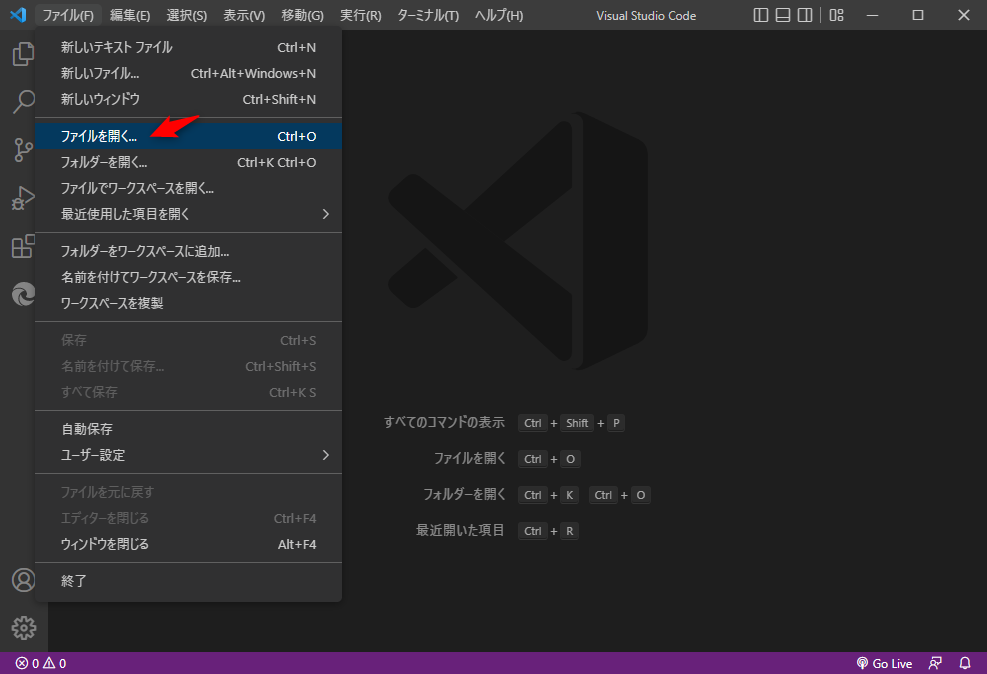The image size is (987, 674).
Task: Click the Visual Studio Code window title
Action: pos(646,16)
